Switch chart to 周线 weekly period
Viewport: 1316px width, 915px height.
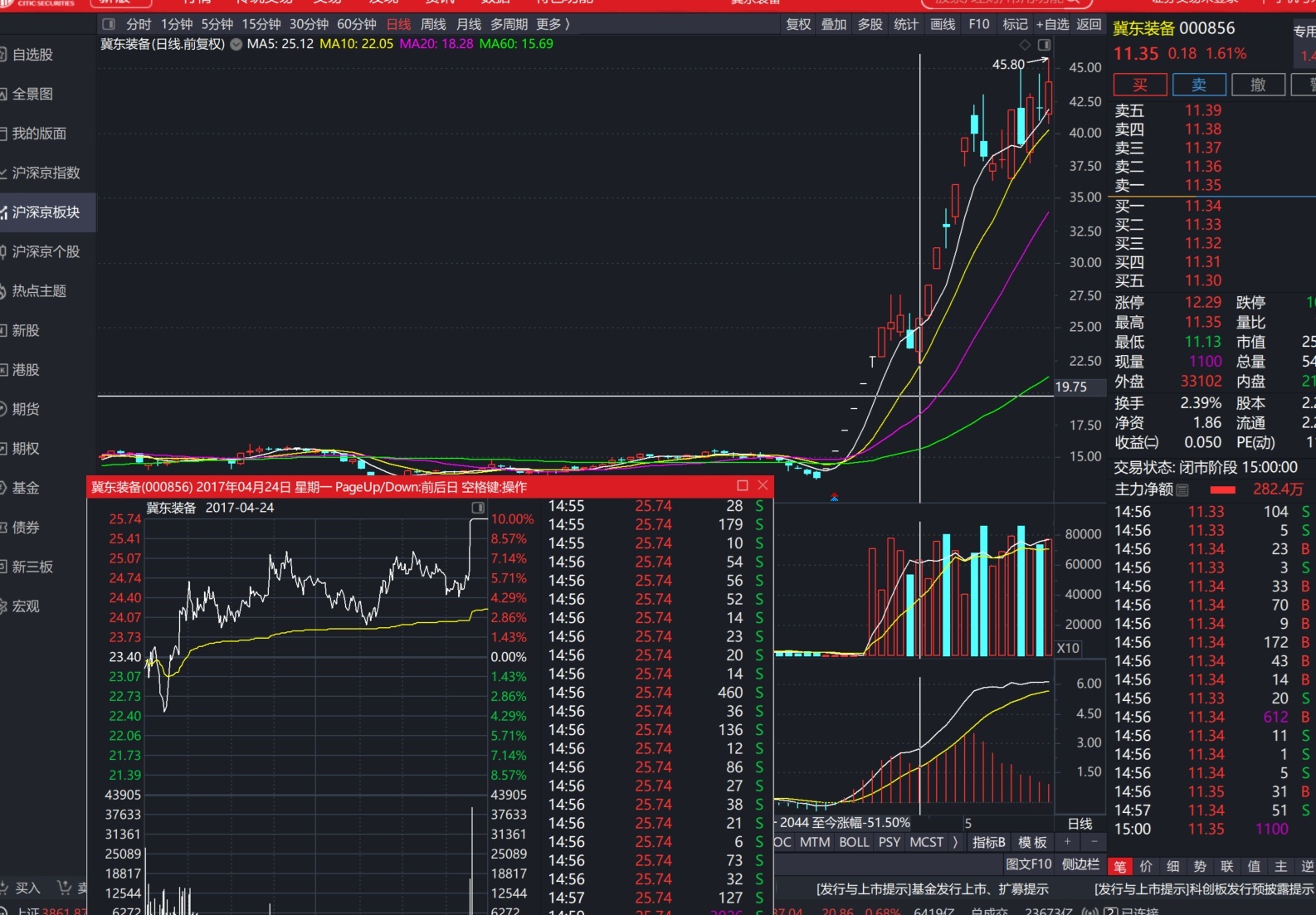coord(433,24)
